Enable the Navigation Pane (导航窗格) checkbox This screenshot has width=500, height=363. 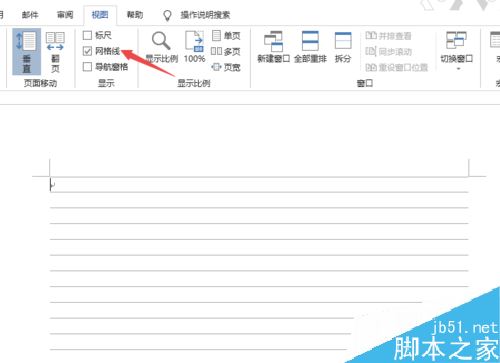(x=87, y=67)
